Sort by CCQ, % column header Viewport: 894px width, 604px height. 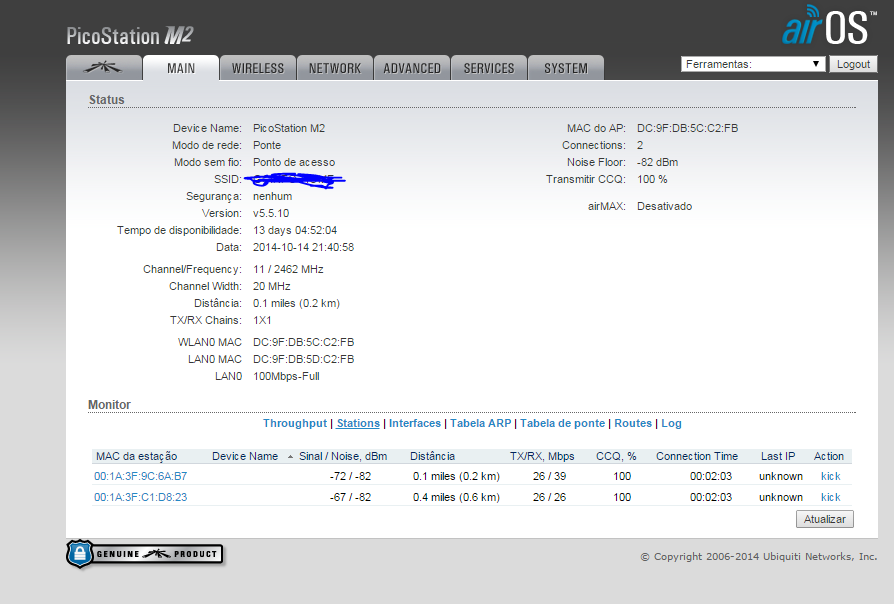pyautogui.click(x=616, y=456)
